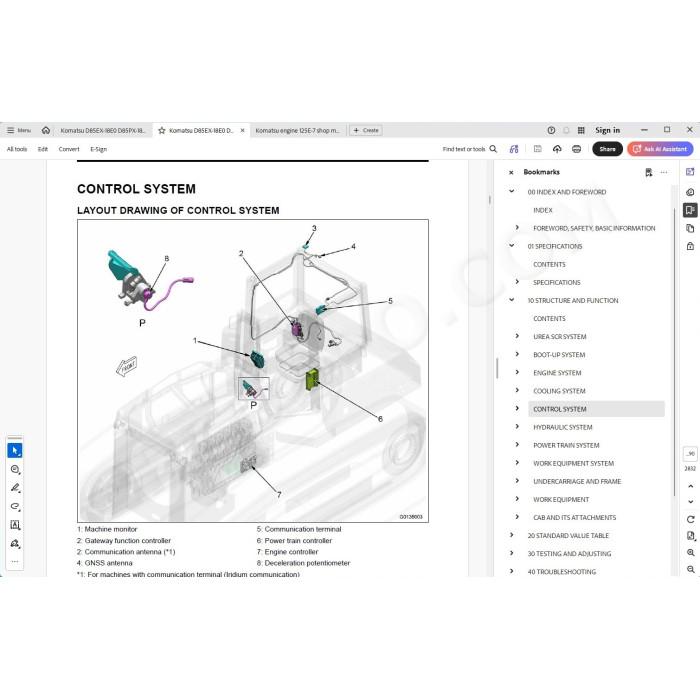The width and height of the screenshot is (700, 700).
Task: Show more tools via left toolbar ellipsis
Action: click(x=15, y=562)
